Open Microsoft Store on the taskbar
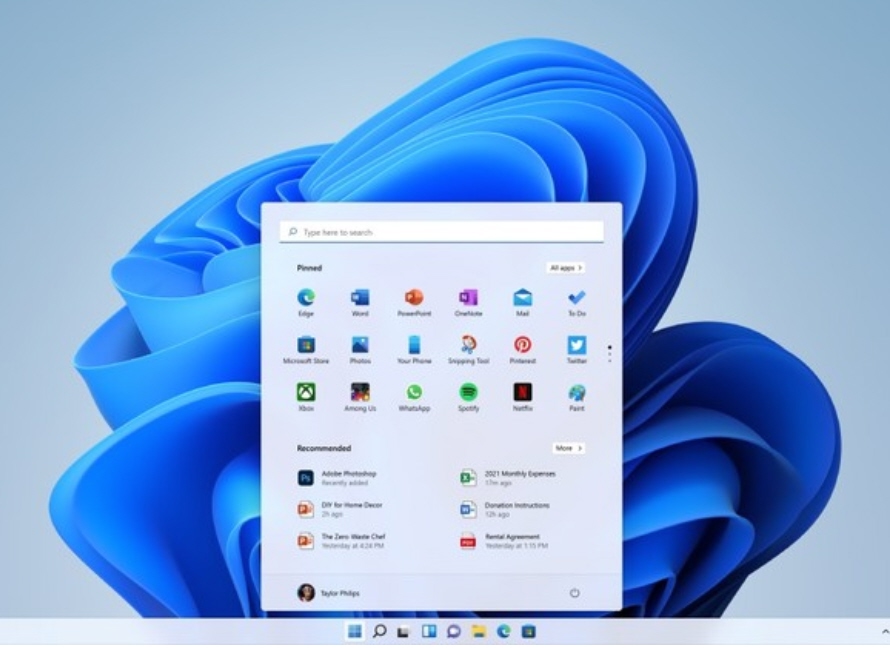 (528, 631)
